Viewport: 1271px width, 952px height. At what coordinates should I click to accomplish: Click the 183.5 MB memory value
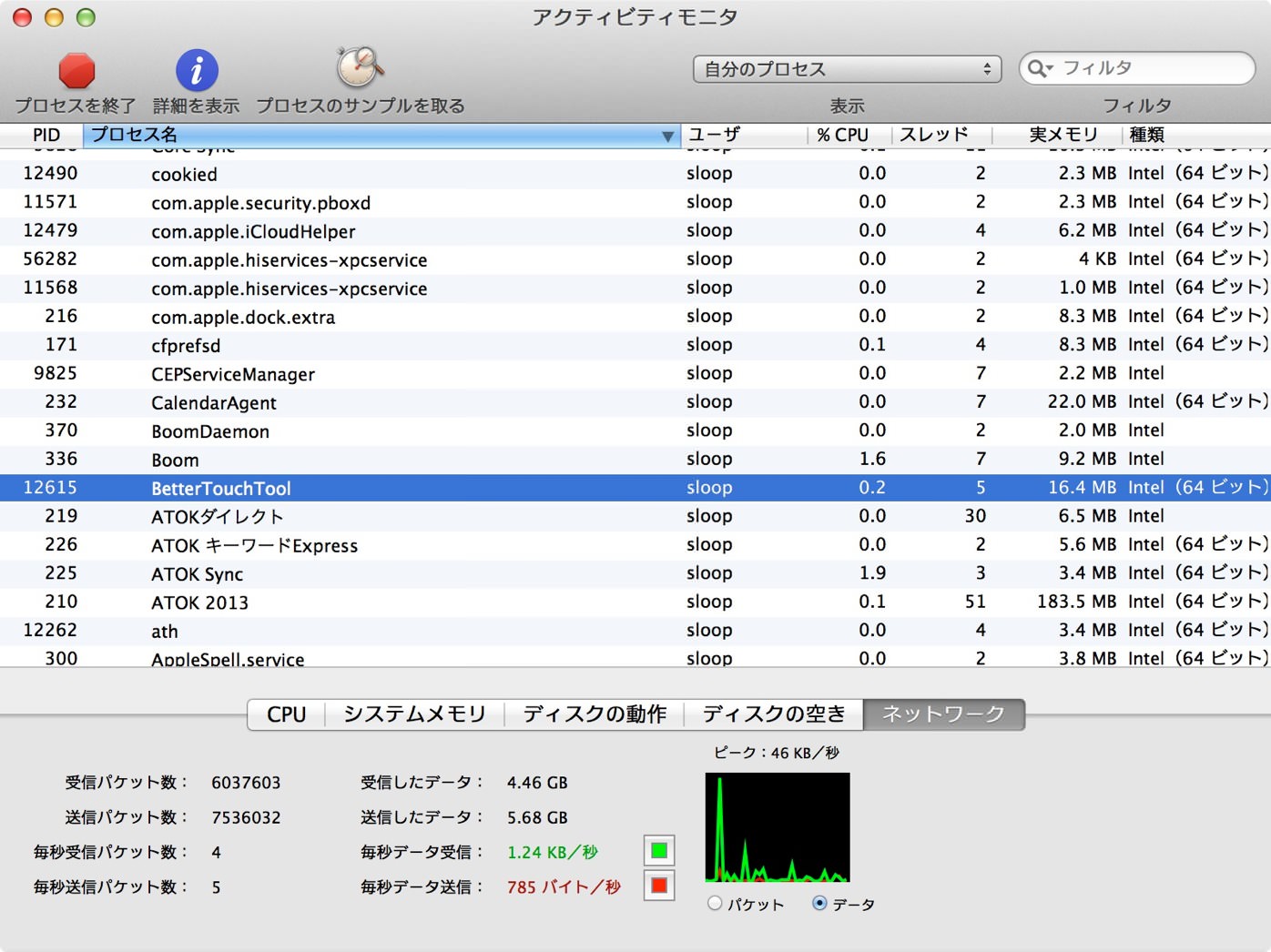1076,602
